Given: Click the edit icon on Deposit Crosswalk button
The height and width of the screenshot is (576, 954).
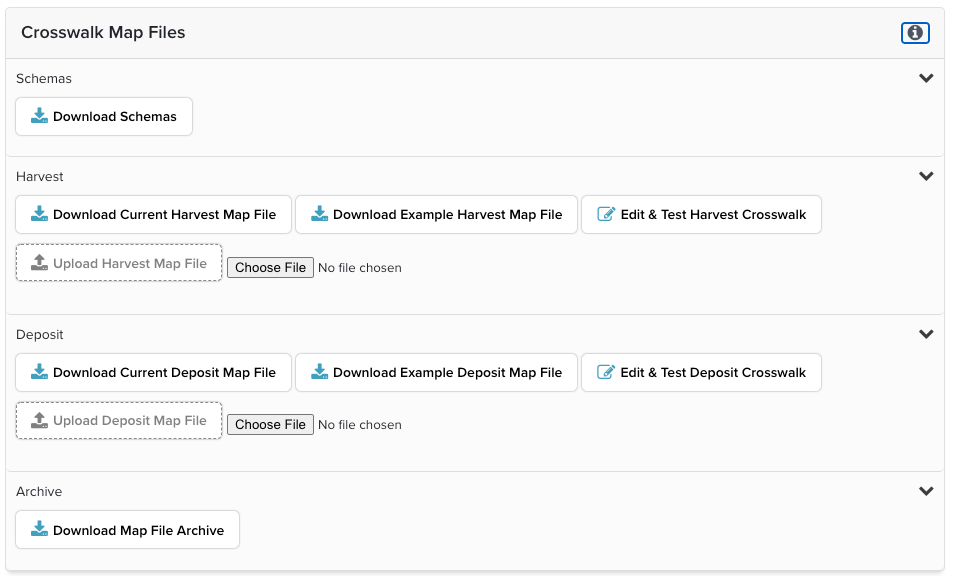Looking at the screenshot, I should point(605,373).
